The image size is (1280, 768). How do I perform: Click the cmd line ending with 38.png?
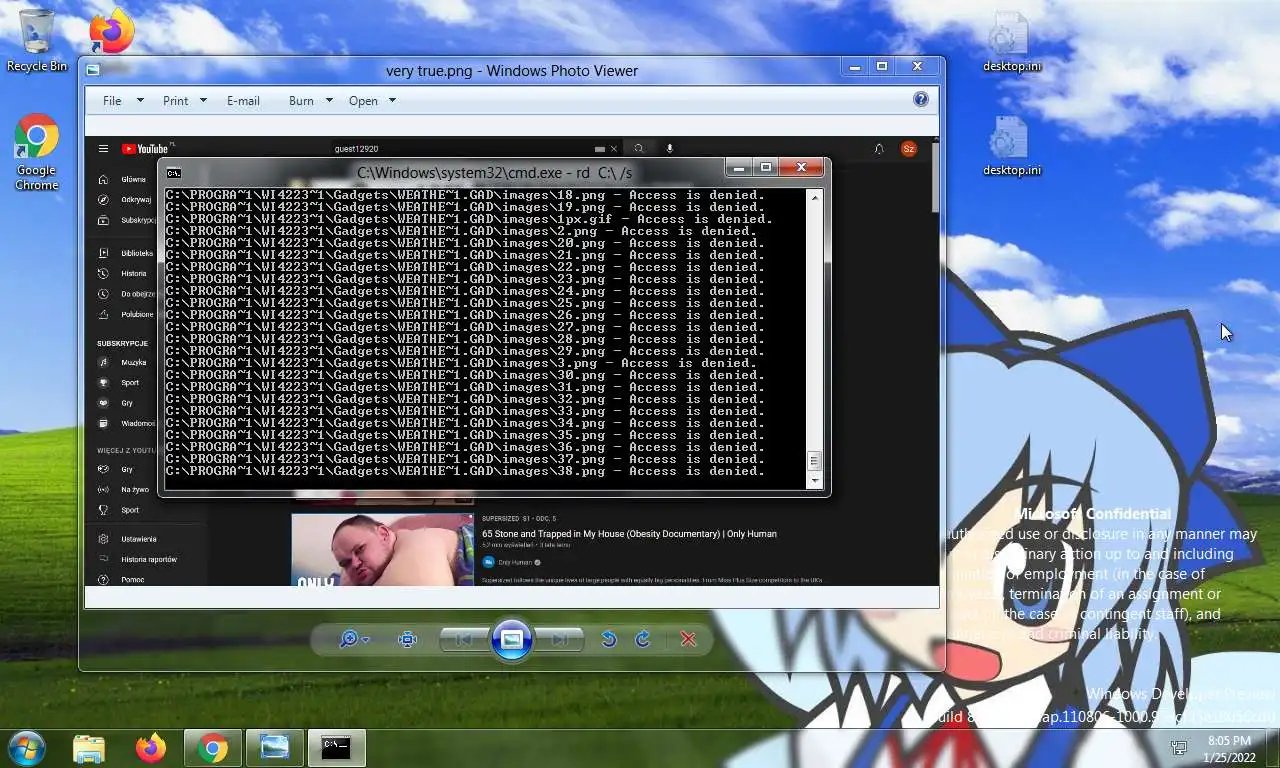click(x=465, y=471)
